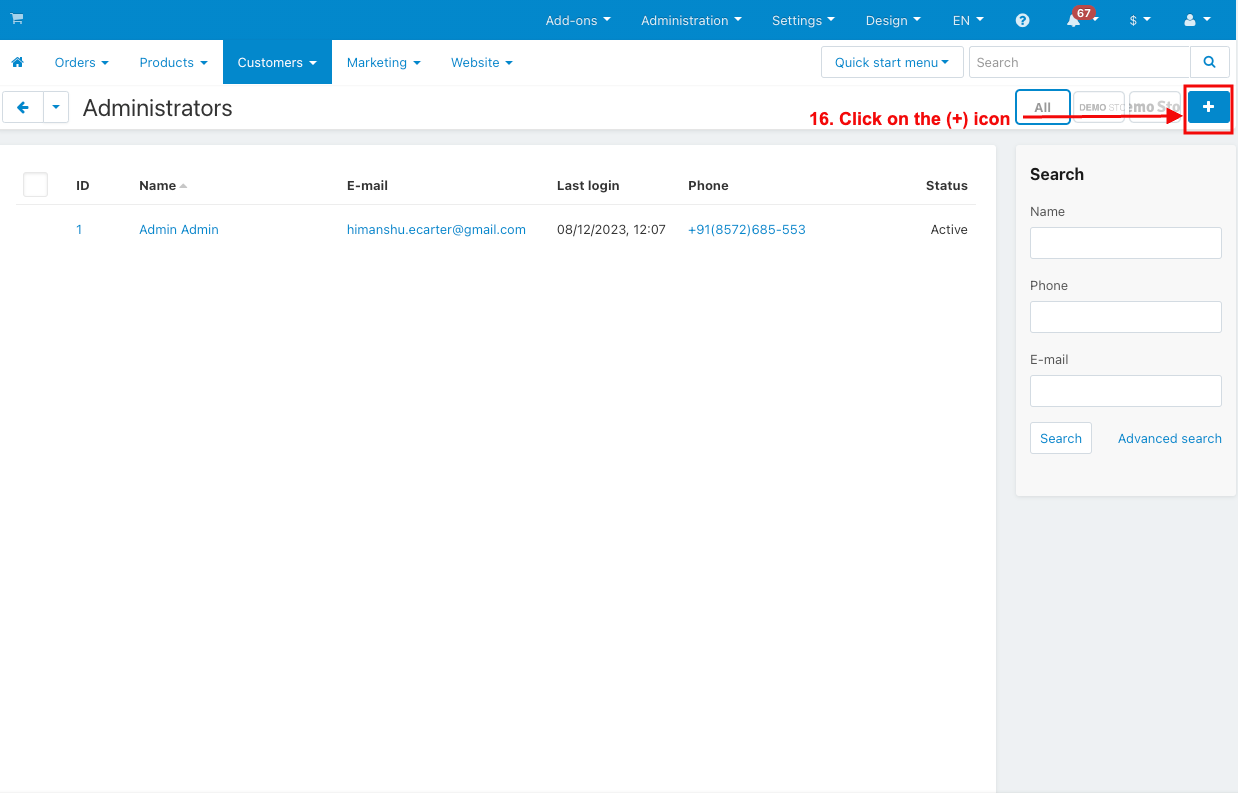Select the All storefronts tab

1043,107
